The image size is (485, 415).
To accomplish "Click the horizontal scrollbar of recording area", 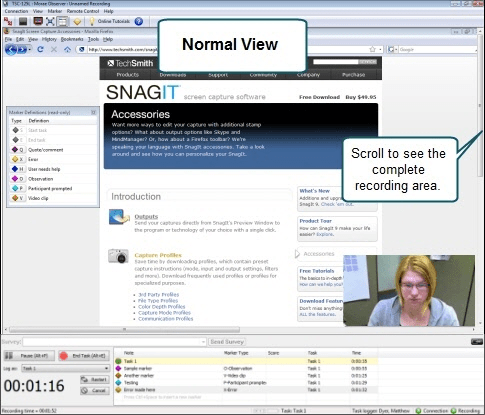I will tap(124, 330).
